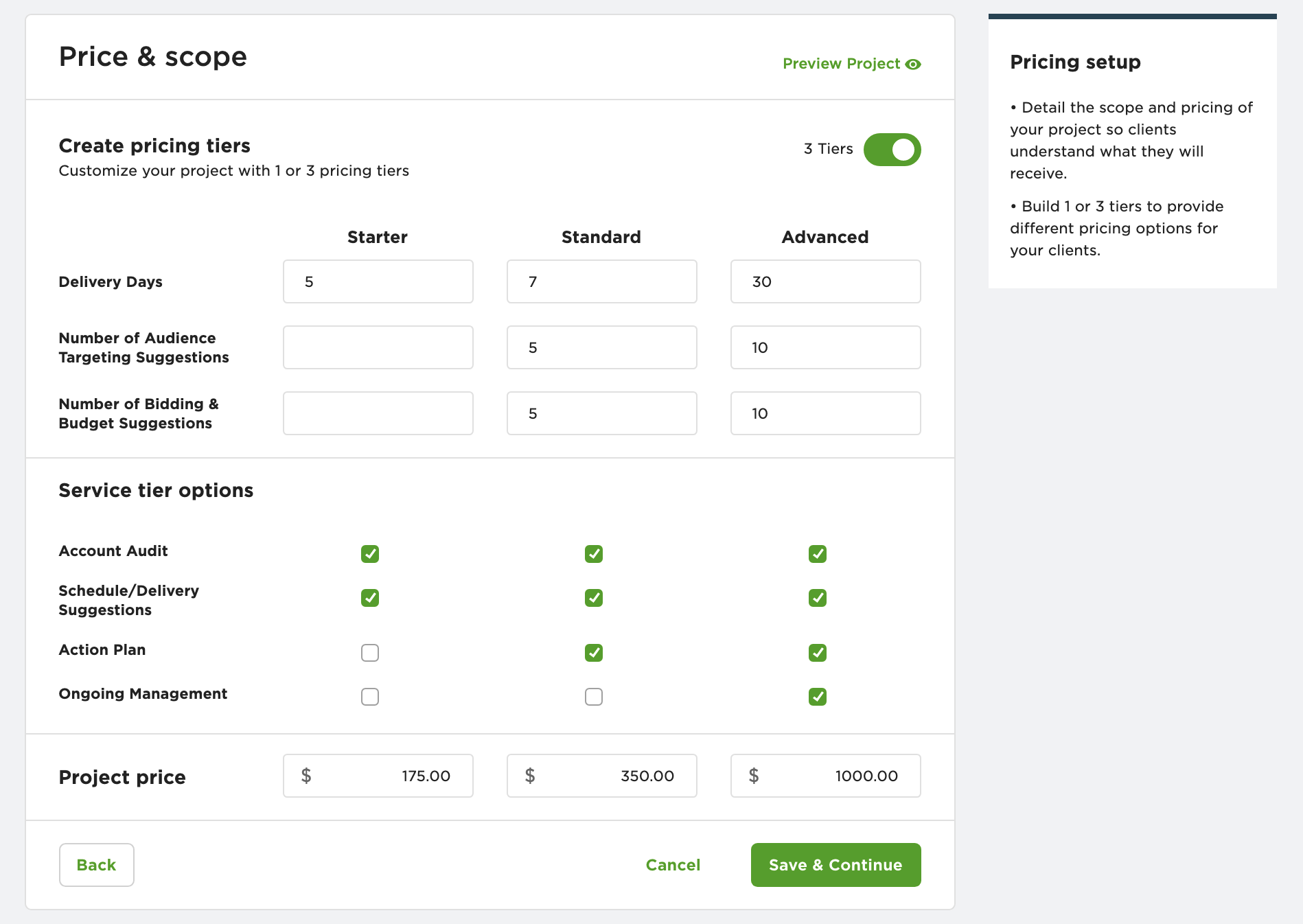1303x924 pixels.
Task: Toggle the 3 Tiers switch off
Action: tap(892, 149)
